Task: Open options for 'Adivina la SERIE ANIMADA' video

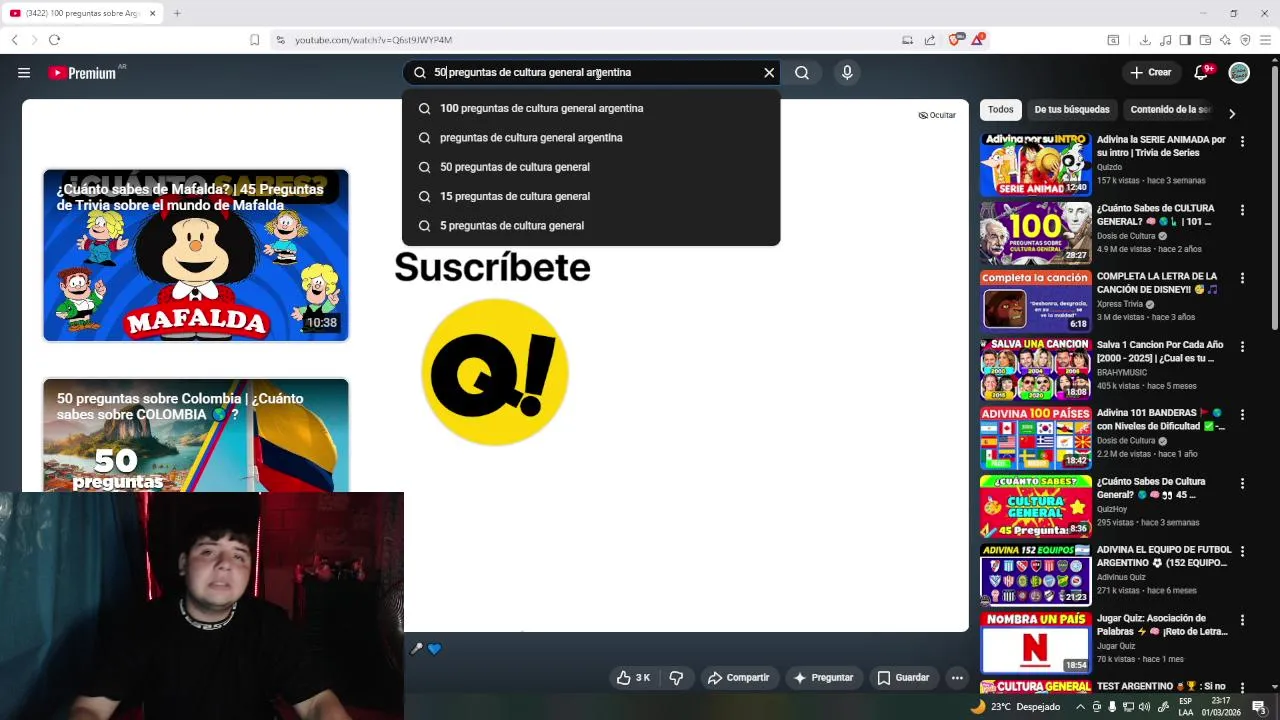Action: pos(1242,142)
